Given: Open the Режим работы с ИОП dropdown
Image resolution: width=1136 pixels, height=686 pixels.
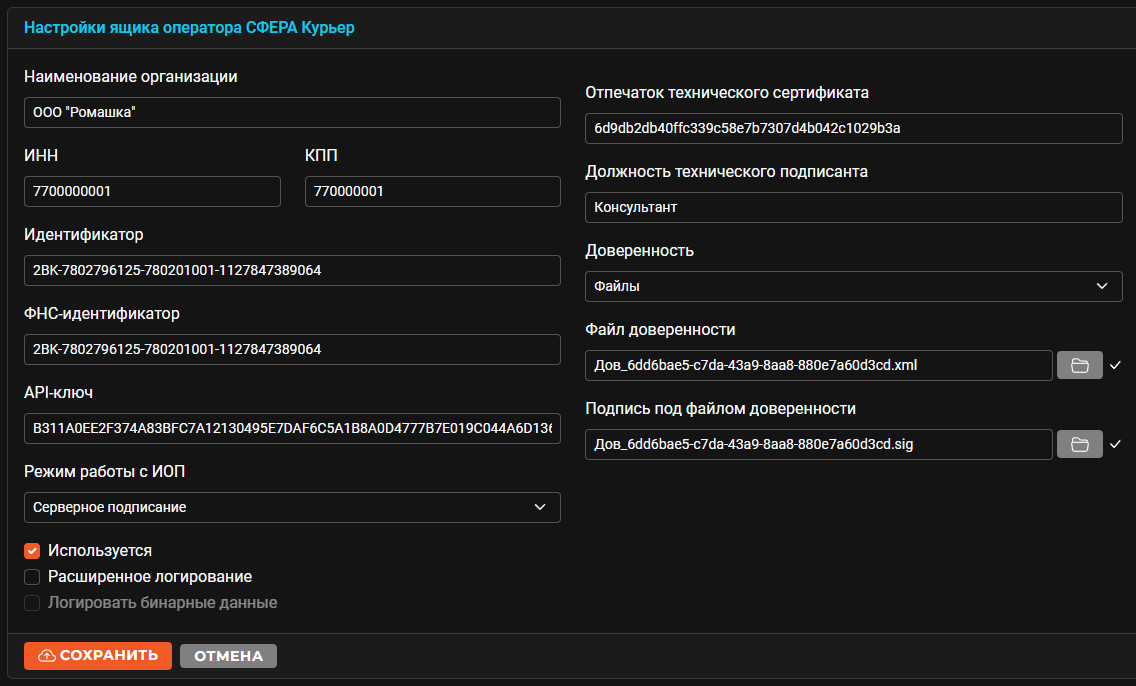Looking at the screenshot, I should point(292,507).
